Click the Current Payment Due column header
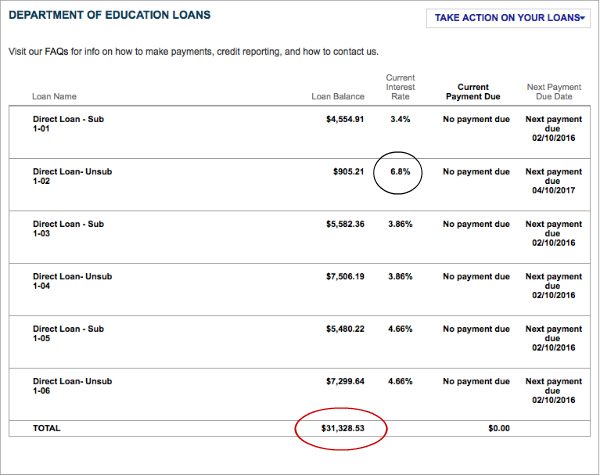This screenshot has height=475, width=600. coord(476,92)
